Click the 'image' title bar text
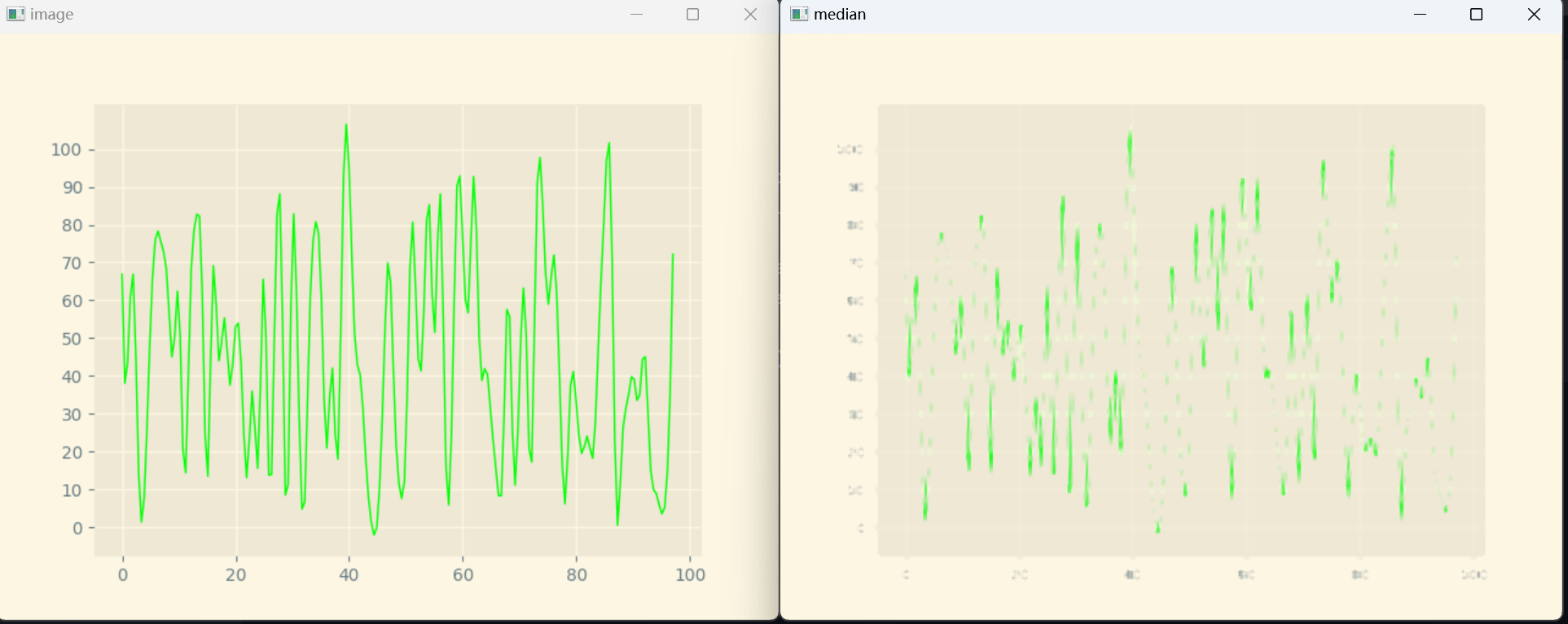The width and height of the screenshot is (1568, 624). pos(52,15)
